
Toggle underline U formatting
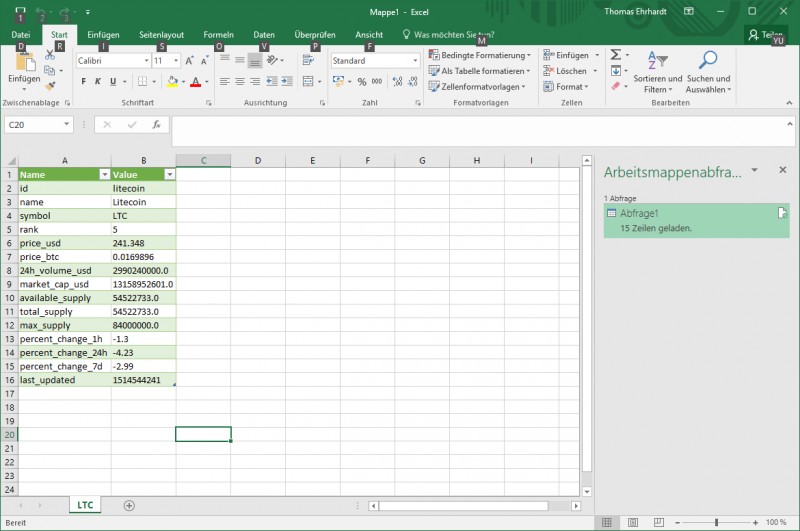pos(113,82)
